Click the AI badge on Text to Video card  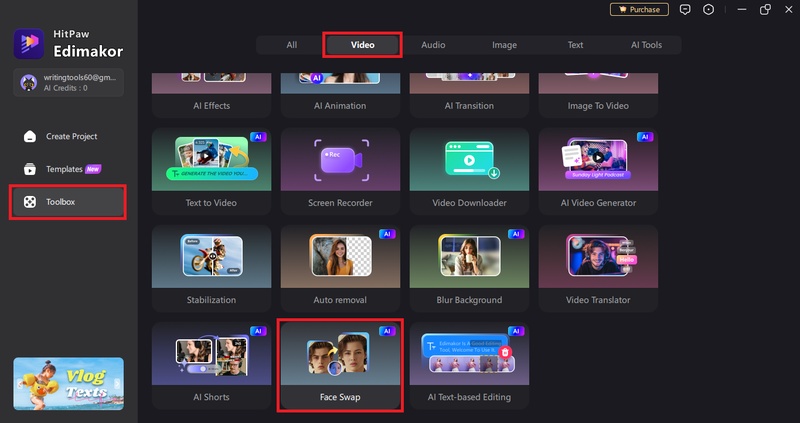258,137
